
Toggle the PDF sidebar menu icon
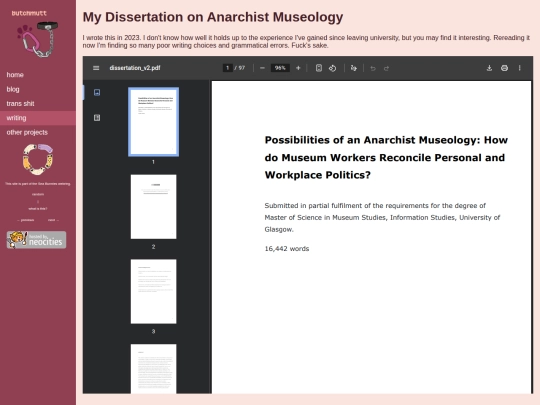(x=96, y=68)
